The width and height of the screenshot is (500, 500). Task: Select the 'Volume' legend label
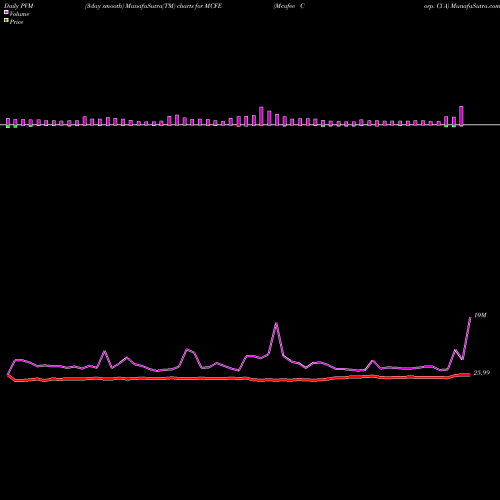click(19, 14)
